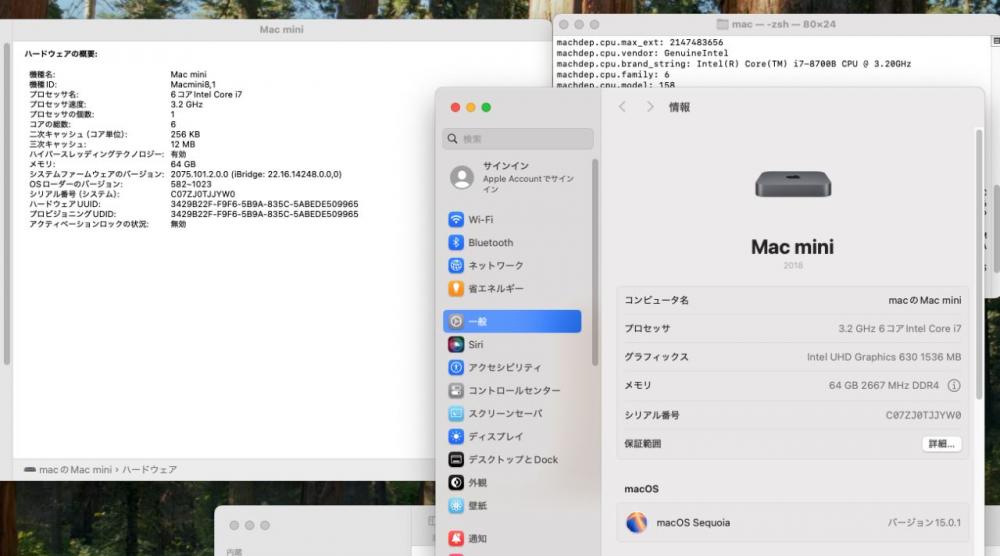The width and height of the screenshot is (1000, 556).
Task: Select Wi-Fi label in sidebar
Action: pyautogui.click(x=480, y=219)
